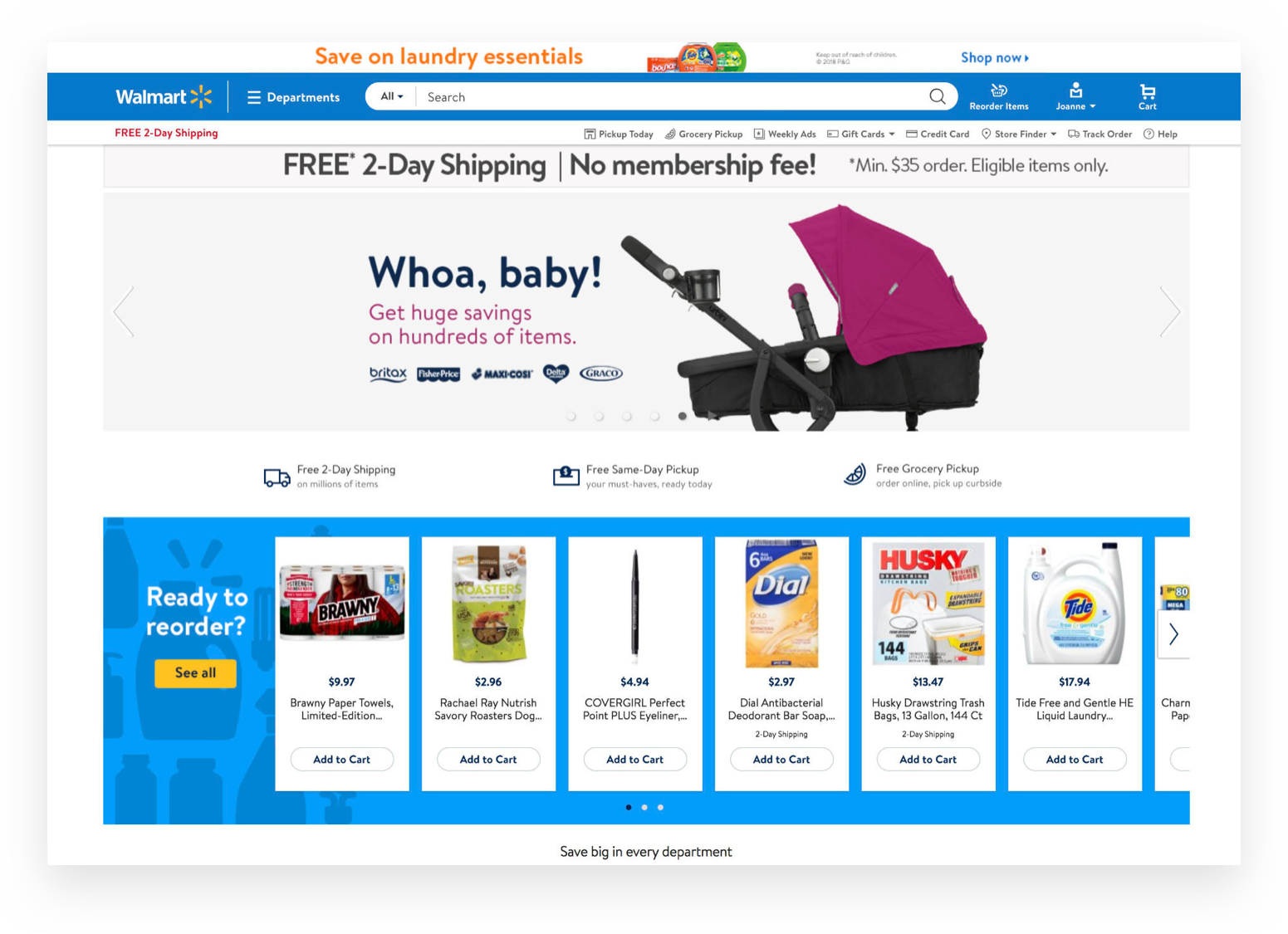Viewport: 1288px width, 934px height.
Task: Click the yellow See all button
Action: pyautogui.click(x=195, y=673)
